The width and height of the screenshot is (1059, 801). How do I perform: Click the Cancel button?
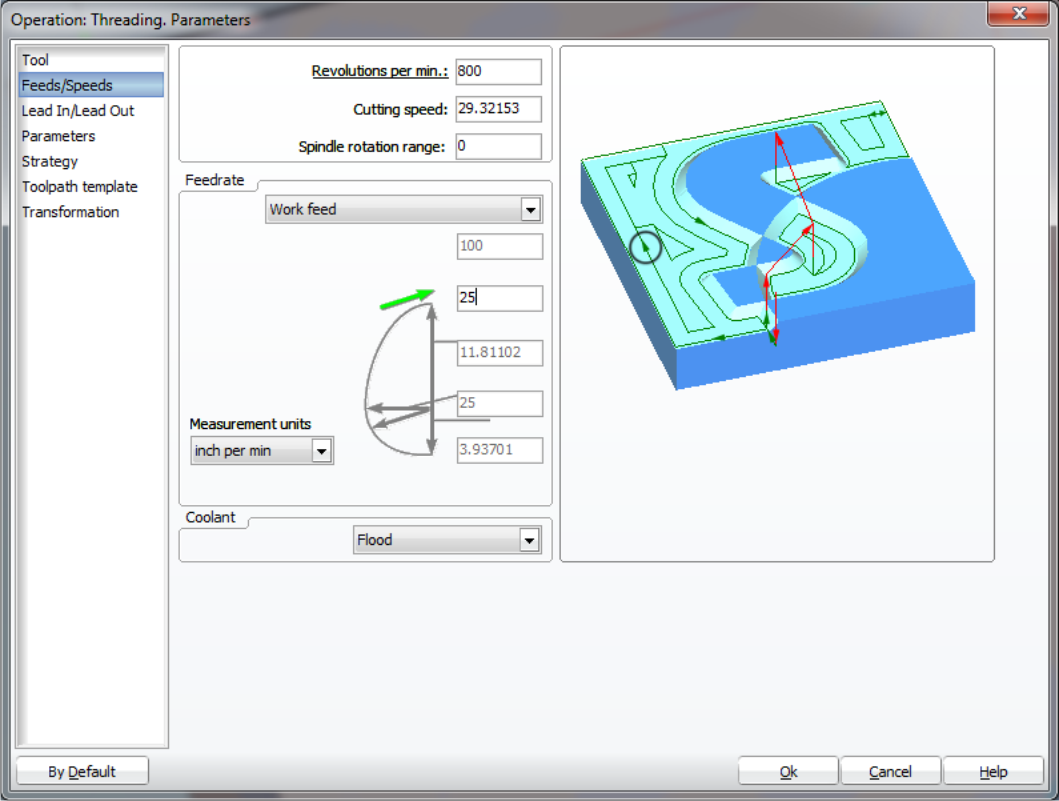[890, 771]
